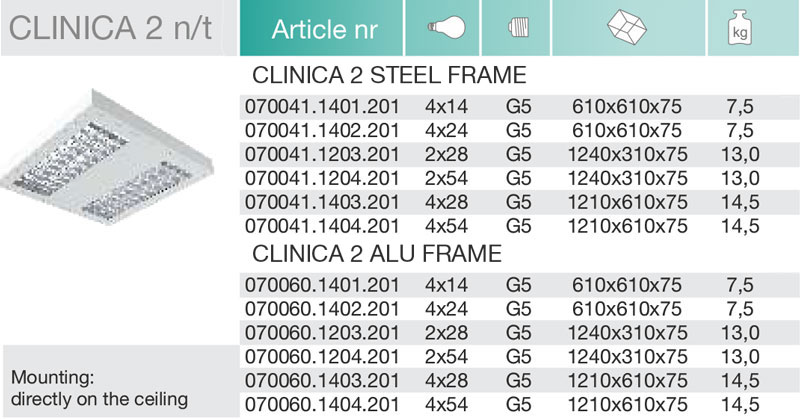Select article 070041.1402.201

[322, 131]
